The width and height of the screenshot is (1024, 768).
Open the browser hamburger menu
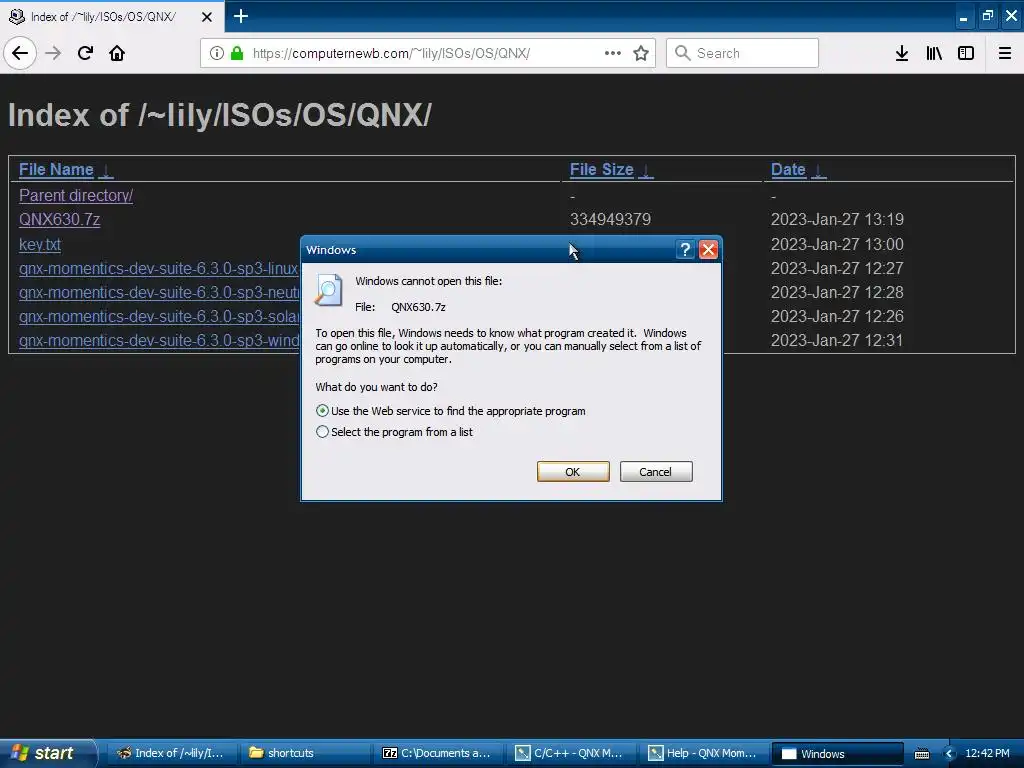click(1005, 54)
